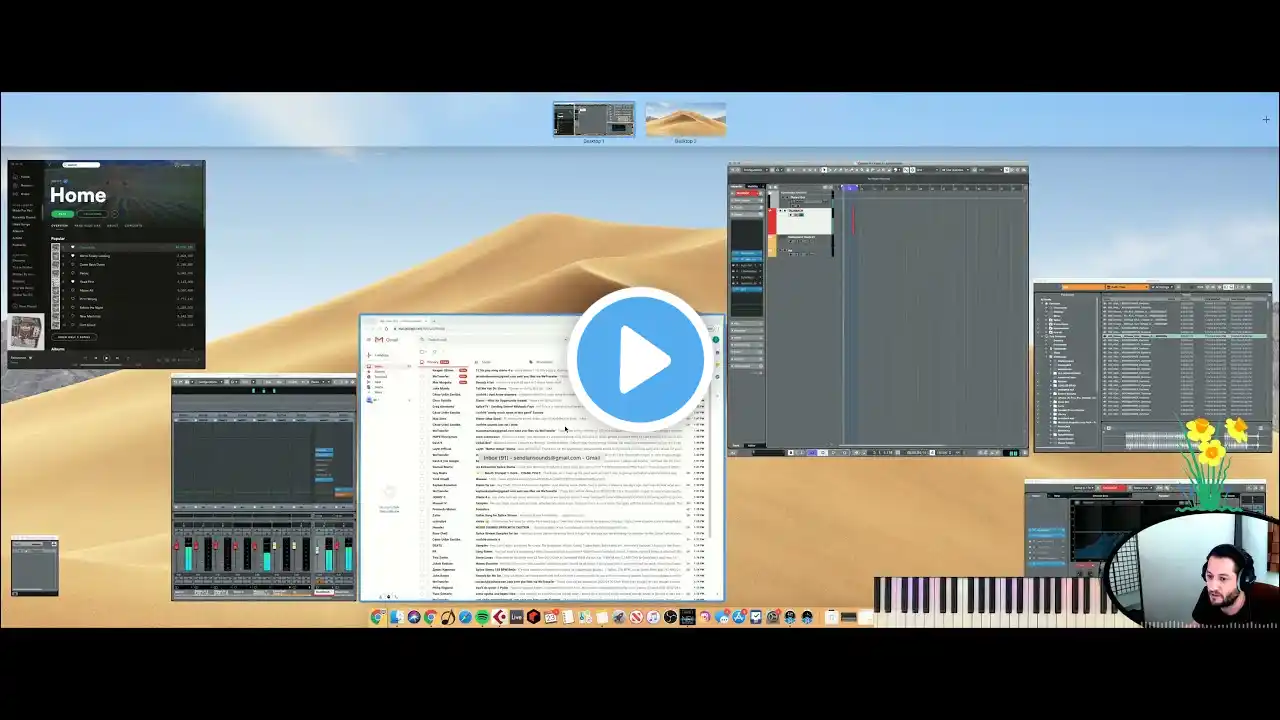
Task: Click the Show Only 5 Songs button
Action: pos(74,337)
